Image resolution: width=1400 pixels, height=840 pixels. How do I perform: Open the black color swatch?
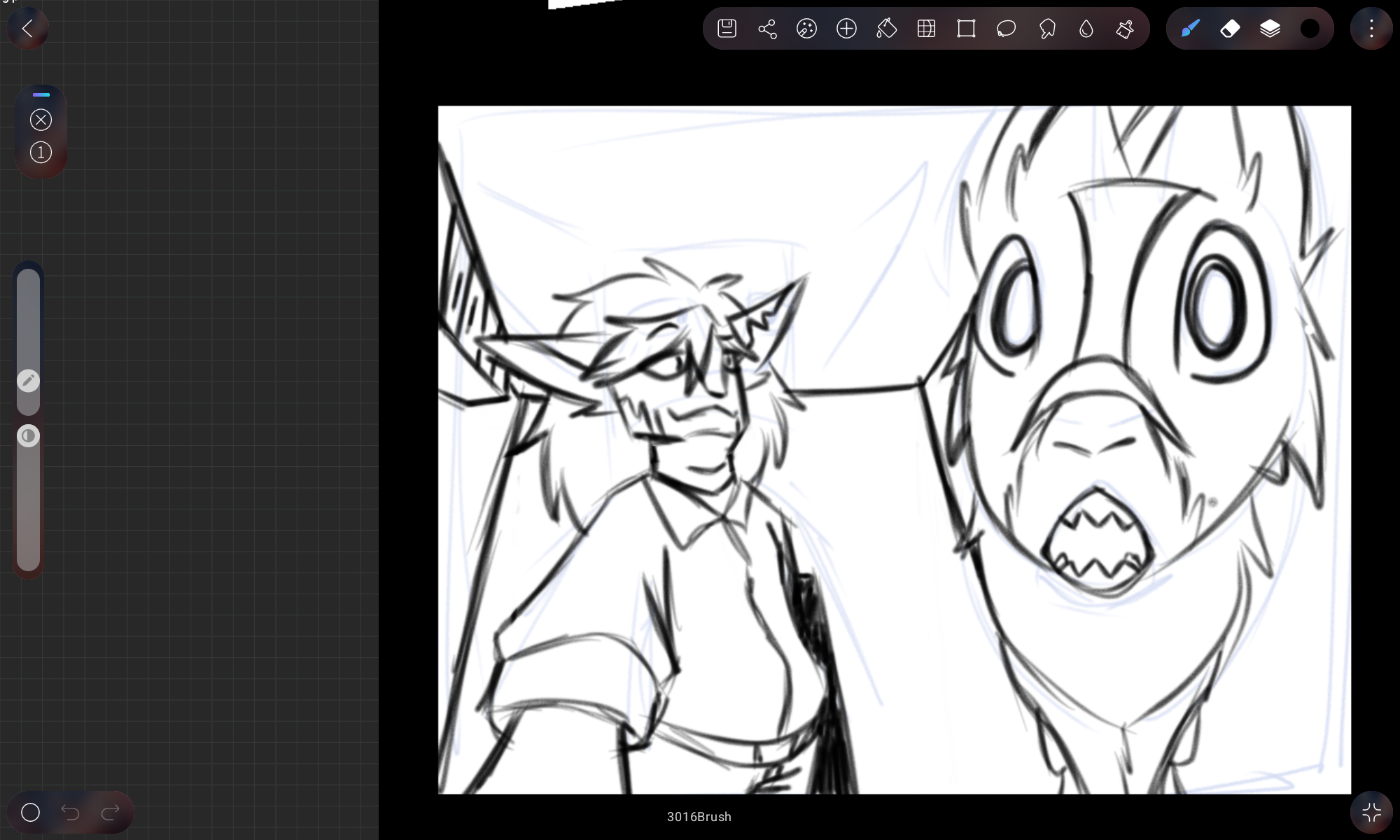[x=1310, y=29]
